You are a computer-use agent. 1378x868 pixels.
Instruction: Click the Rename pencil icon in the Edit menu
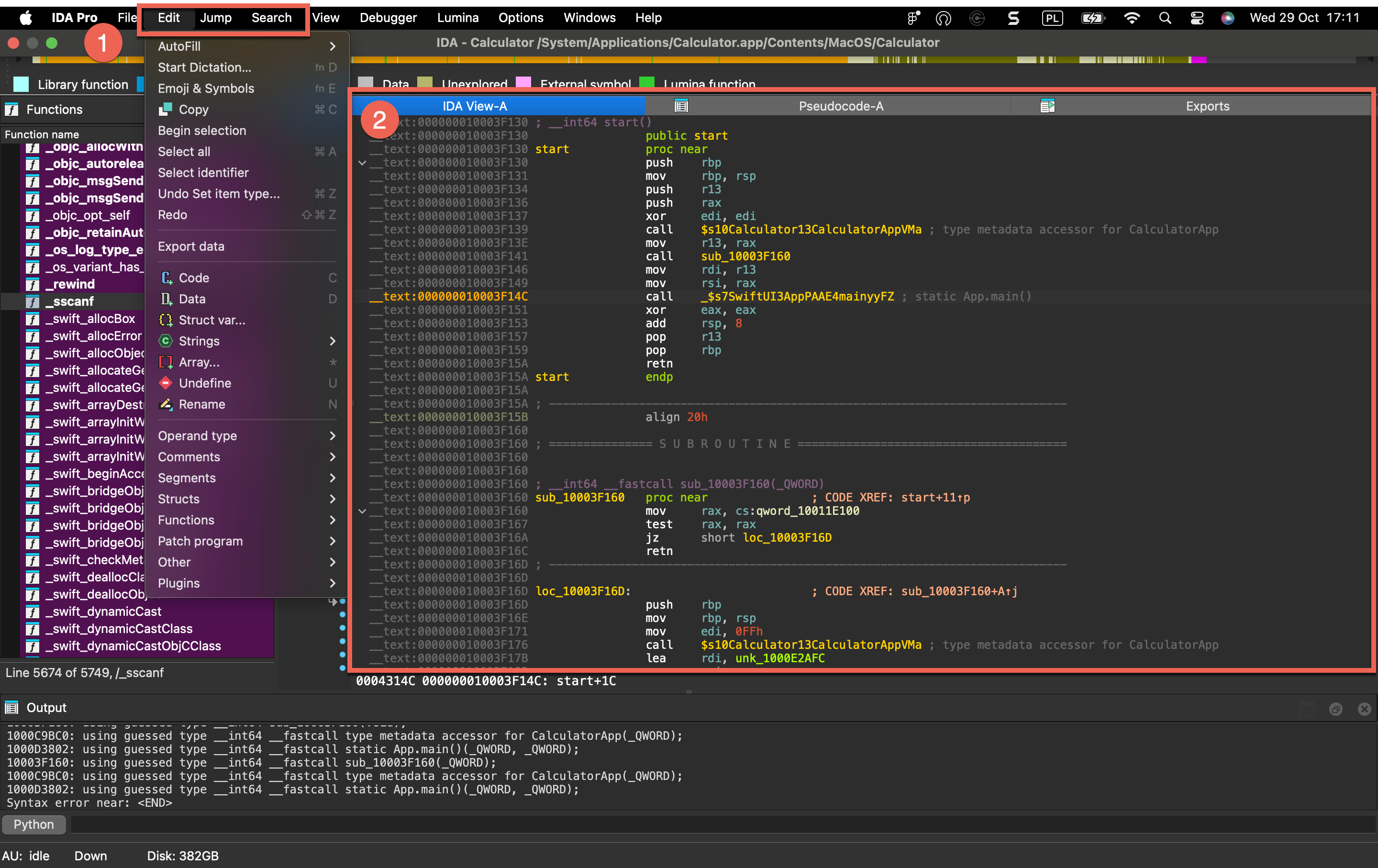166,404
